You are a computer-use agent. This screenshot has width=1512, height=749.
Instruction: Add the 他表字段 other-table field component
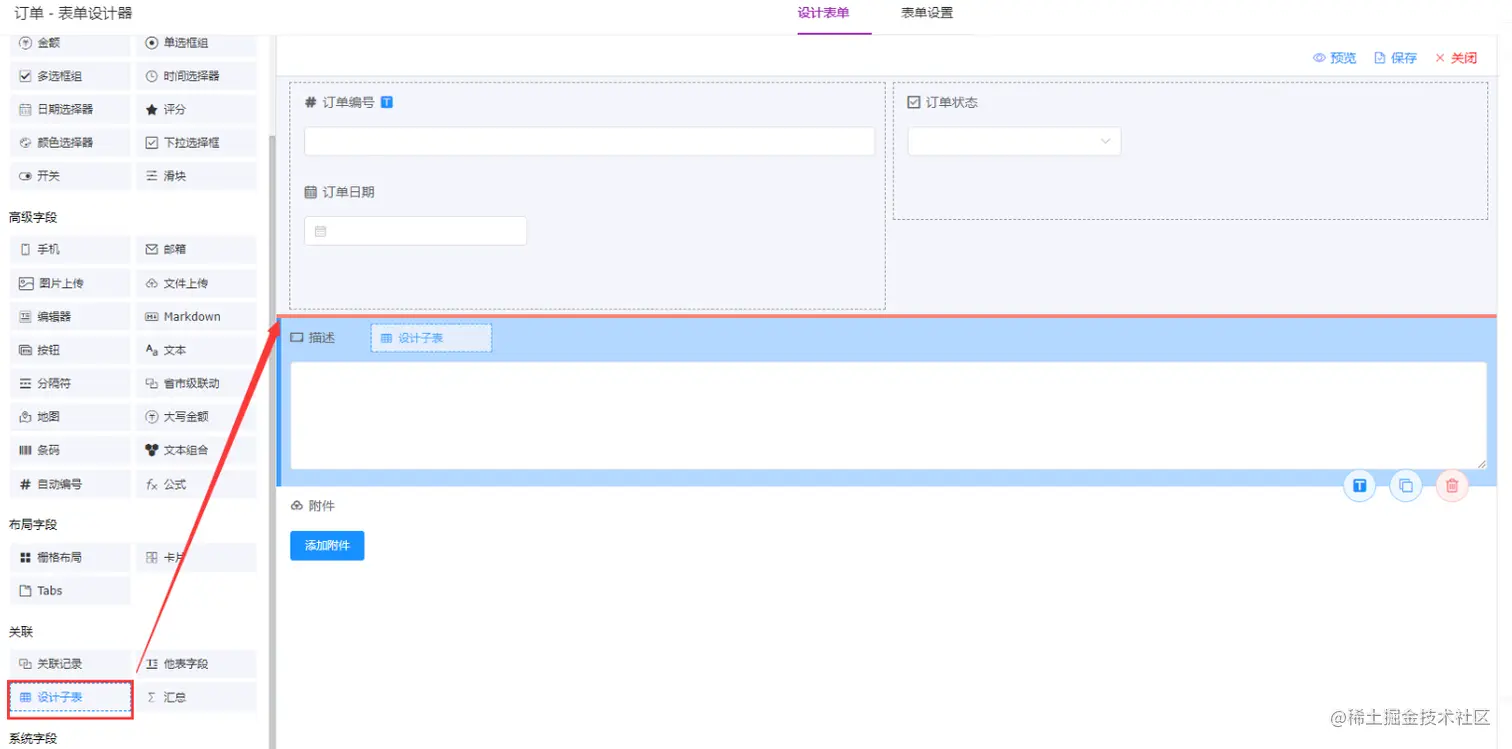(196, 664)
